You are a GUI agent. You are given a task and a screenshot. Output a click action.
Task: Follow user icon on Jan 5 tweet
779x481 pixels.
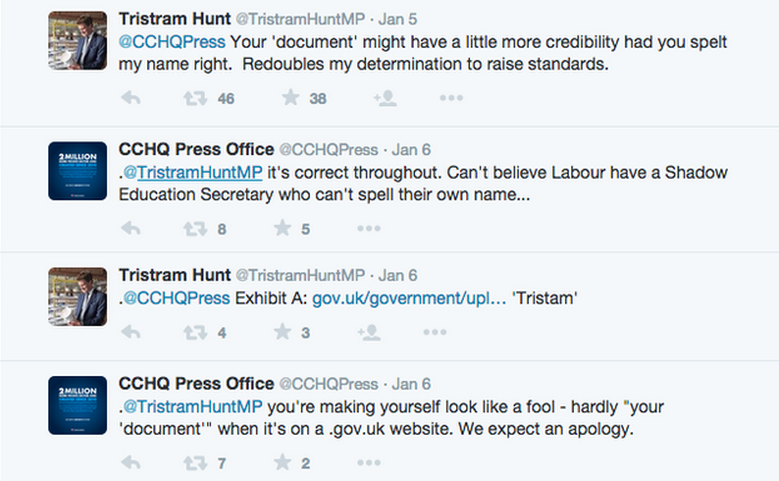[x=386, y=98]
